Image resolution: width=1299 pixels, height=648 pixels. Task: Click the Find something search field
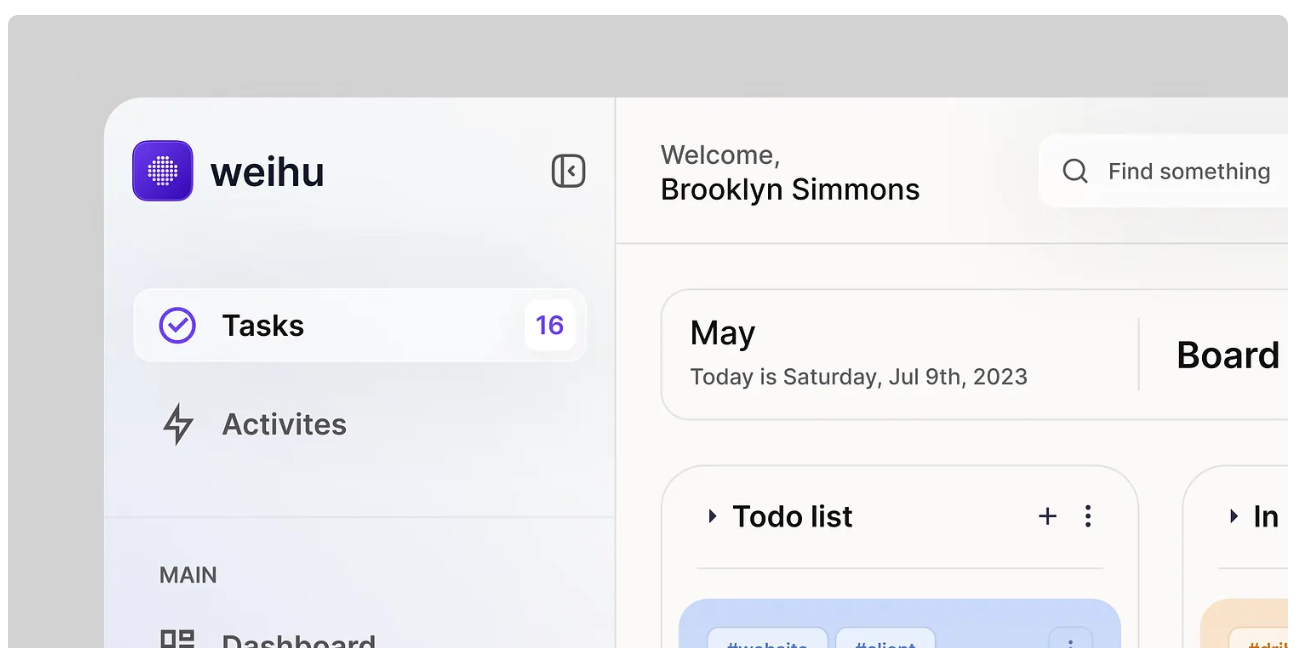click(1188, 171)
